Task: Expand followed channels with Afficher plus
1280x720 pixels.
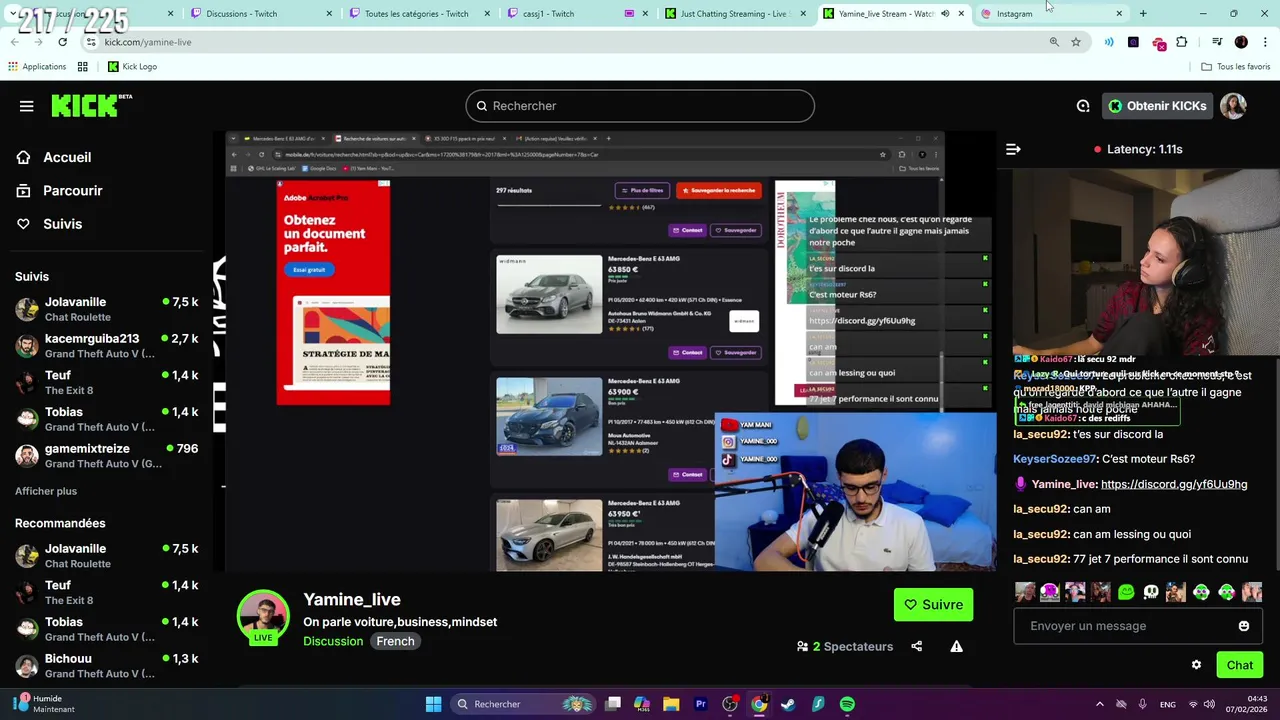Action: pos(46,491)
